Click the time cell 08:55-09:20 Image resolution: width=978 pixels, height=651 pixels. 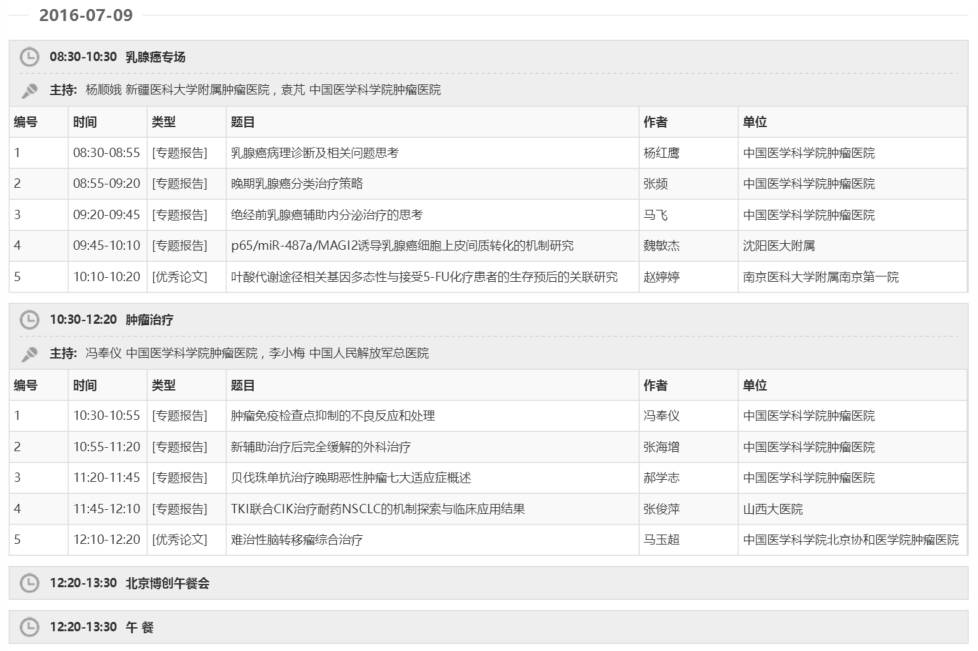click(x=107, y=183)
